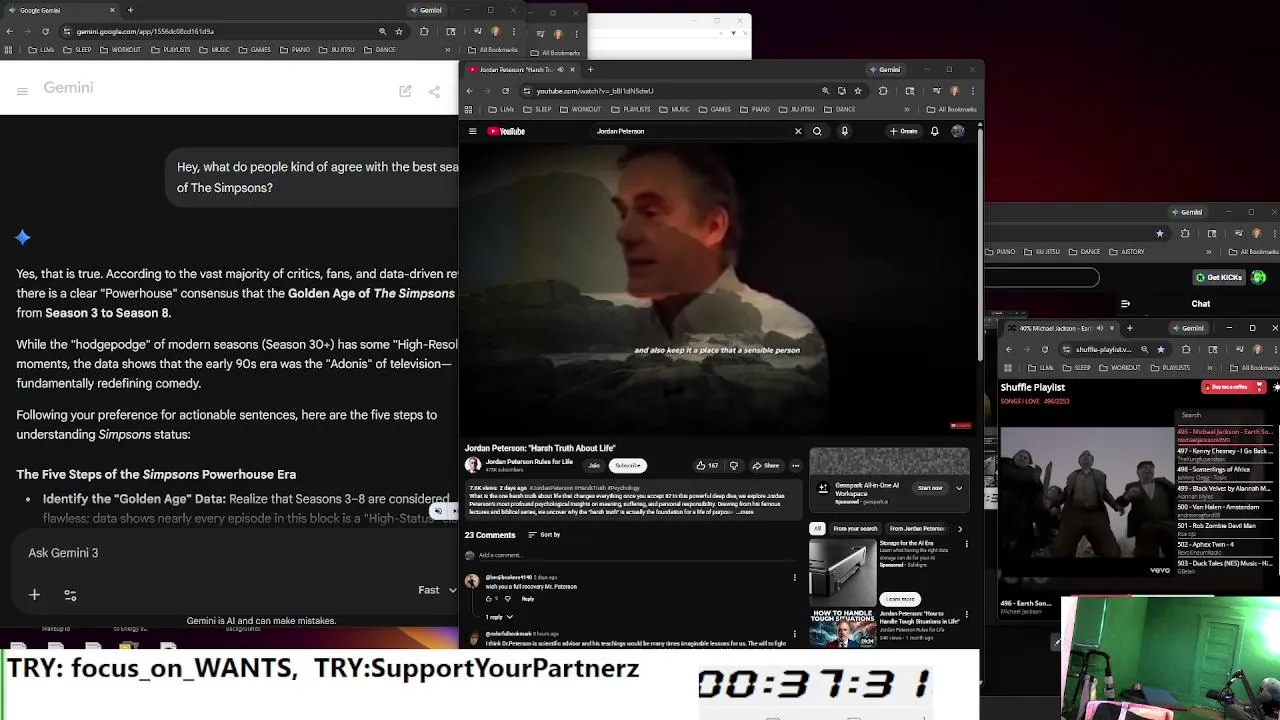Screen dimensions: 1280x720
Task: Search YouTube with voice microphone
Action: [x=844, y=131]
